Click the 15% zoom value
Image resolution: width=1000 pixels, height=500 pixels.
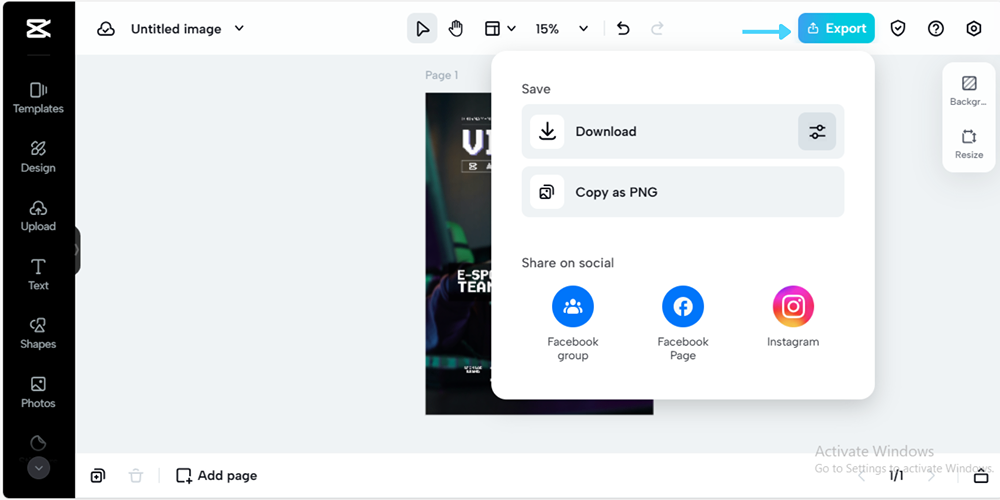click(x=547, y=29)
